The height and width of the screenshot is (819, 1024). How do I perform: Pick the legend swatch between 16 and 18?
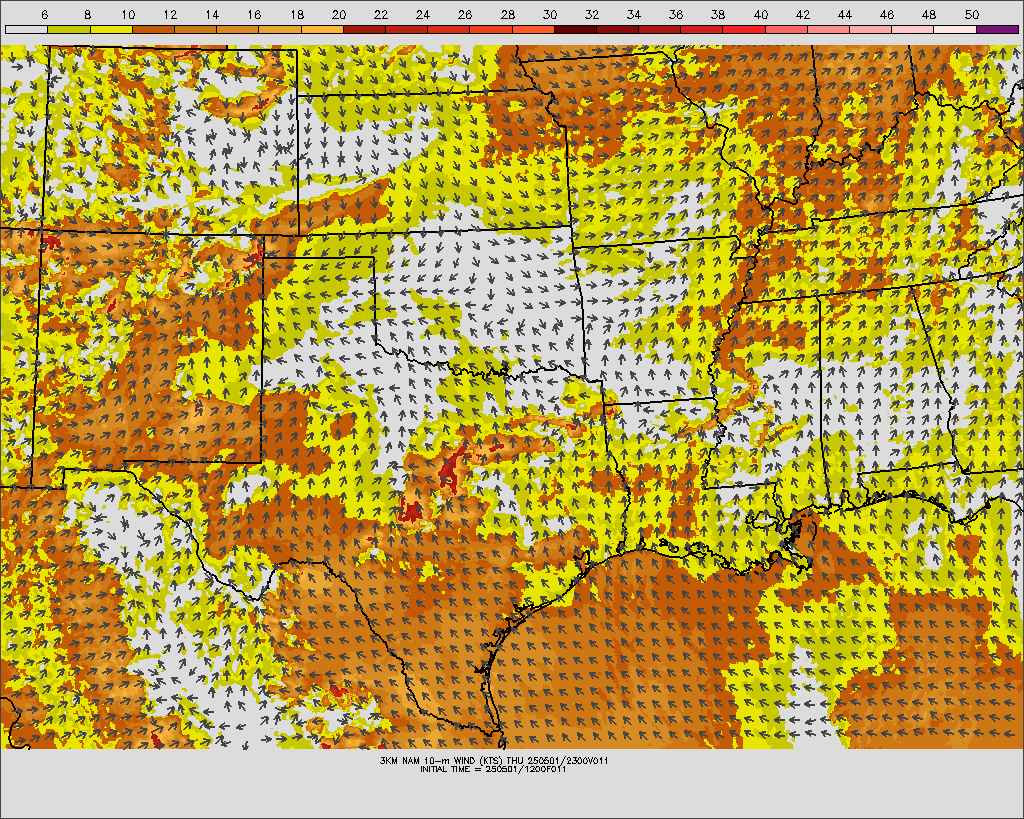coord(280,29)
